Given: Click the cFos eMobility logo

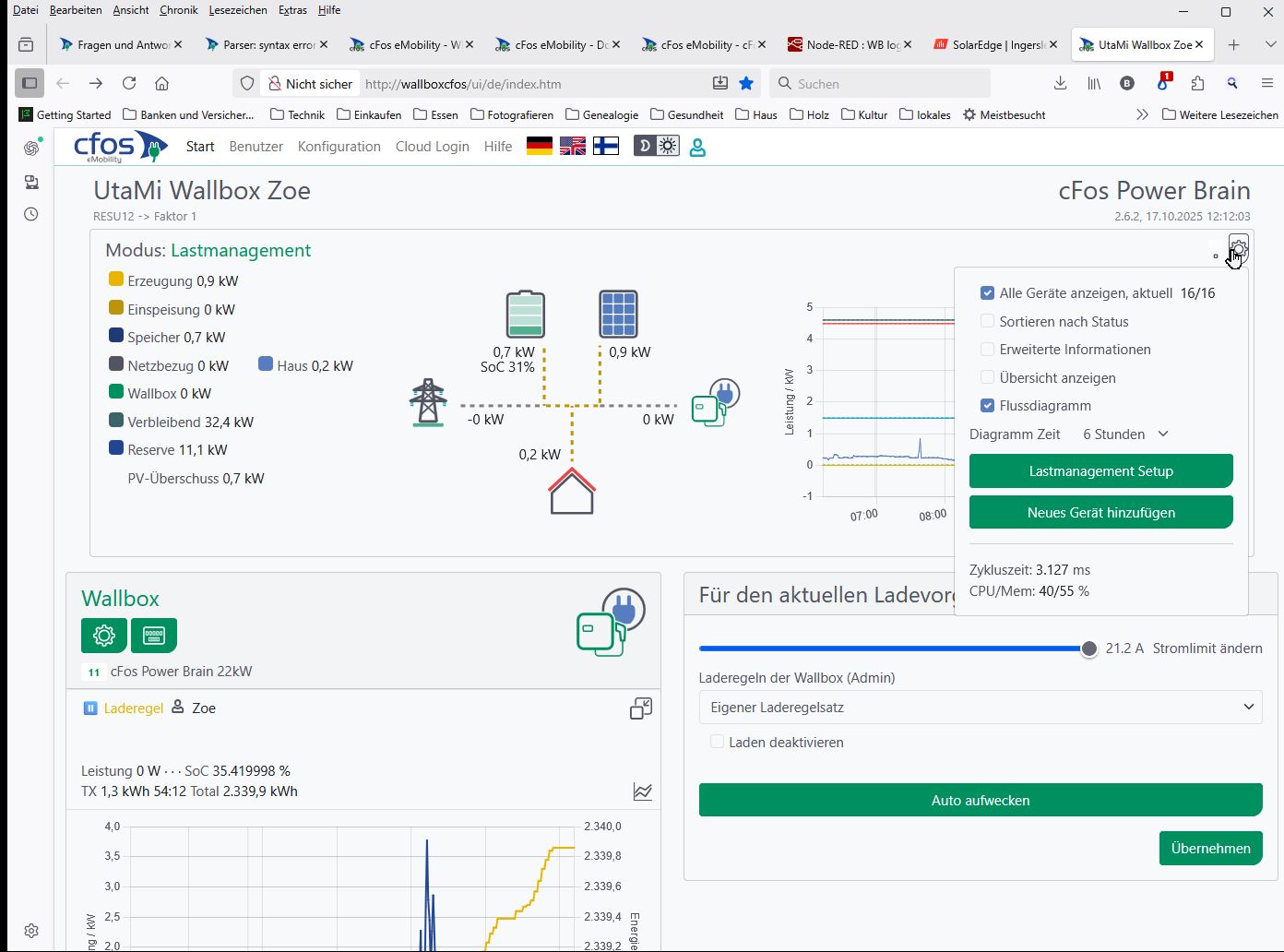Looking at the screenshot, I should tap(120, 147).
